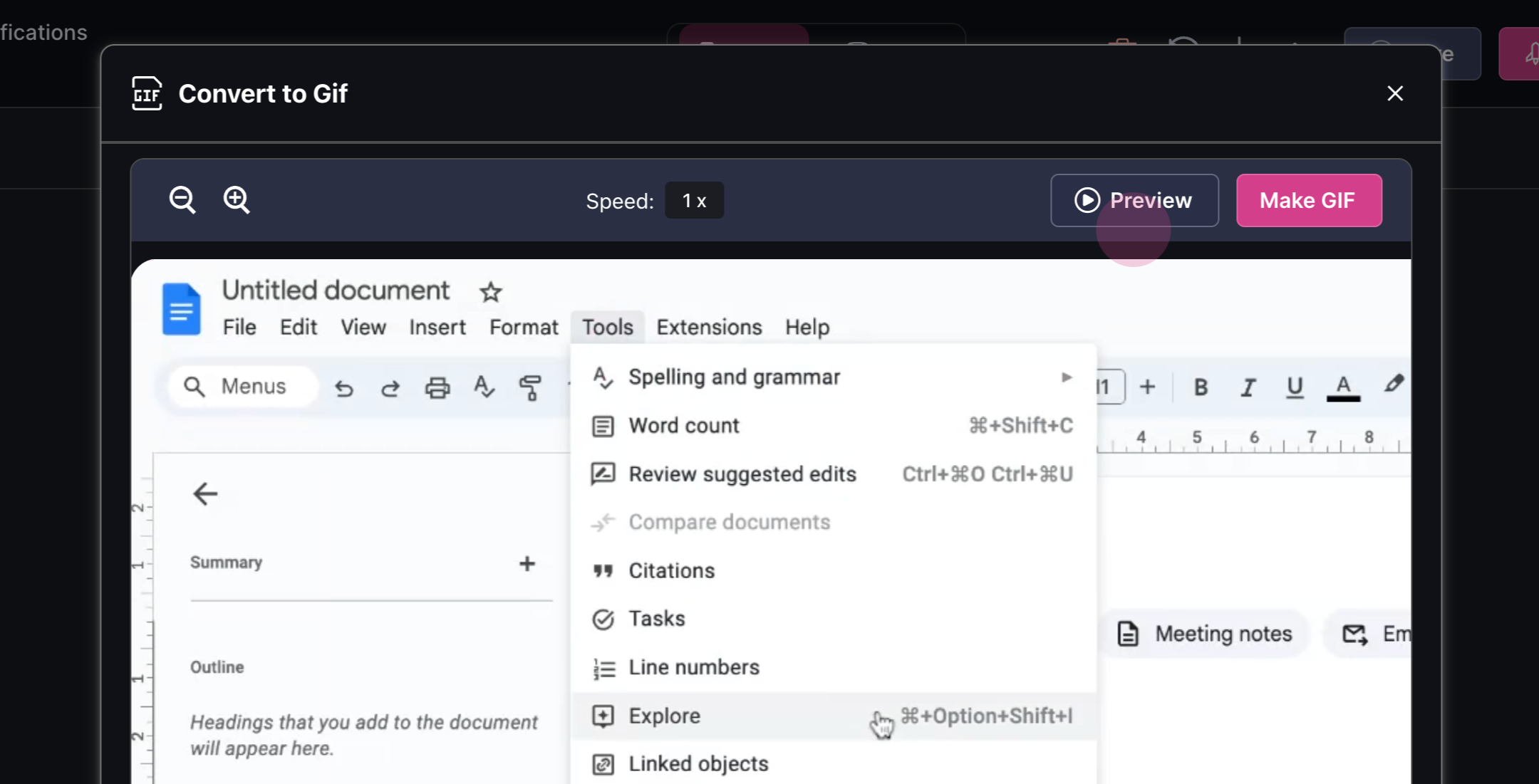Toggle underline formatting button
The height and width of the screenshot is (784, 1539).
pyautogui.click(x=1295, y=387)
